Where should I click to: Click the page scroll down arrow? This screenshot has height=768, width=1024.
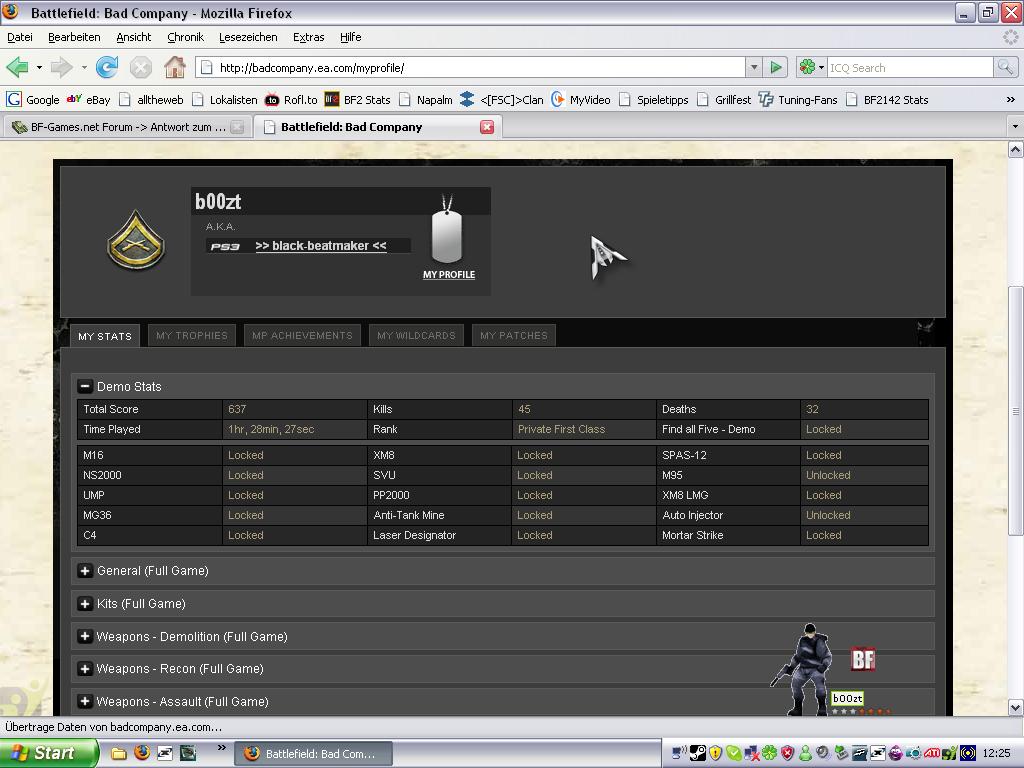click(x=1016, y=707)
